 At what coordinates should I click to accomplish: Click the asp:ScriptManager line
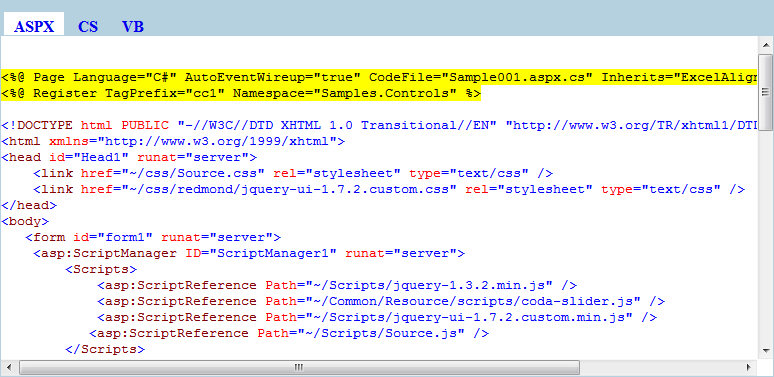tap(249, 253)
